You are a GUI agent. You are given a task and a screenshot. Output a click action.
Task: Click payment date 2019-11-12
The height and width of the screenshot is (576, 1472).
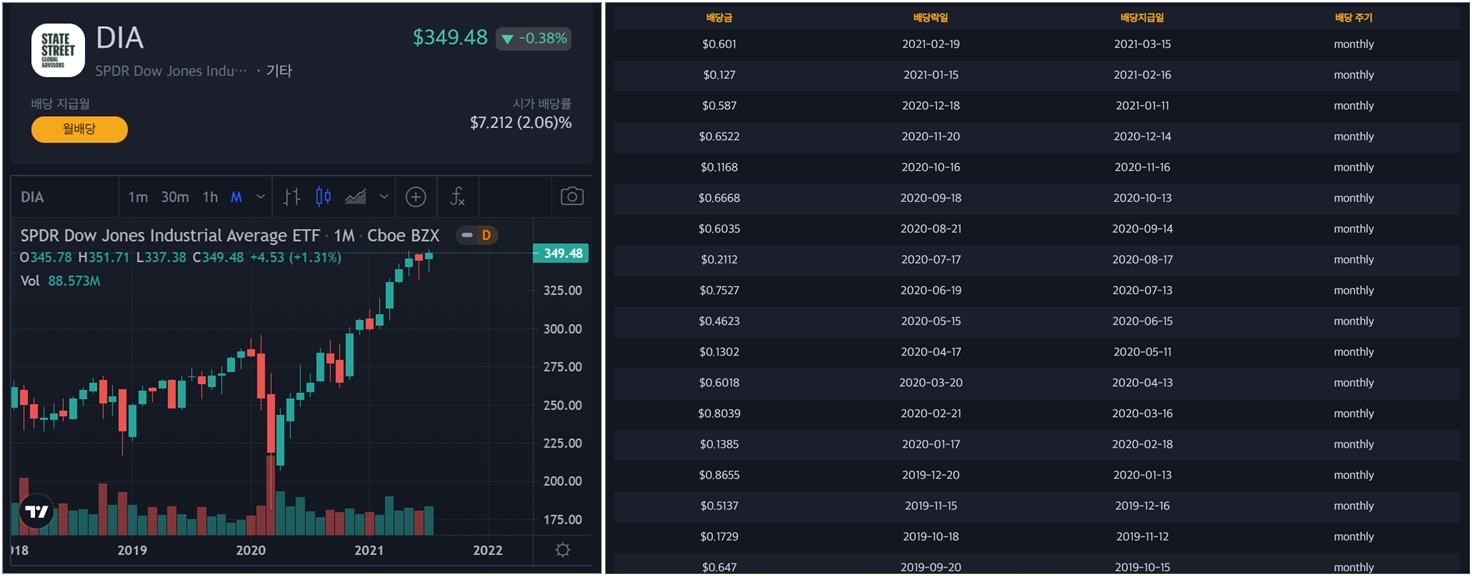click(1142, 537)
